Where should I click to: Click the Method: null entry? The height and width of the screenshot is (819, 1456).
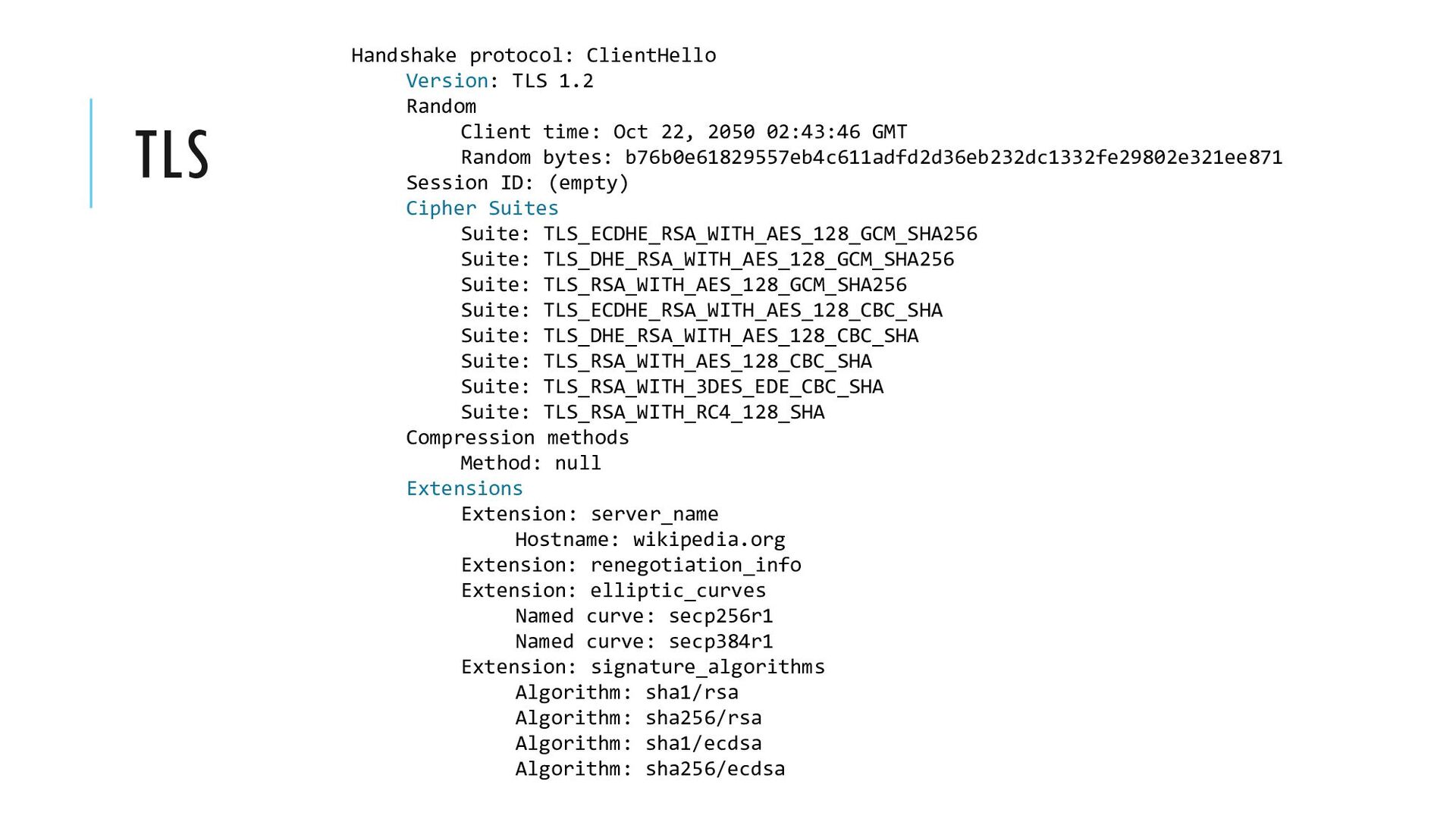coord(531,463)
